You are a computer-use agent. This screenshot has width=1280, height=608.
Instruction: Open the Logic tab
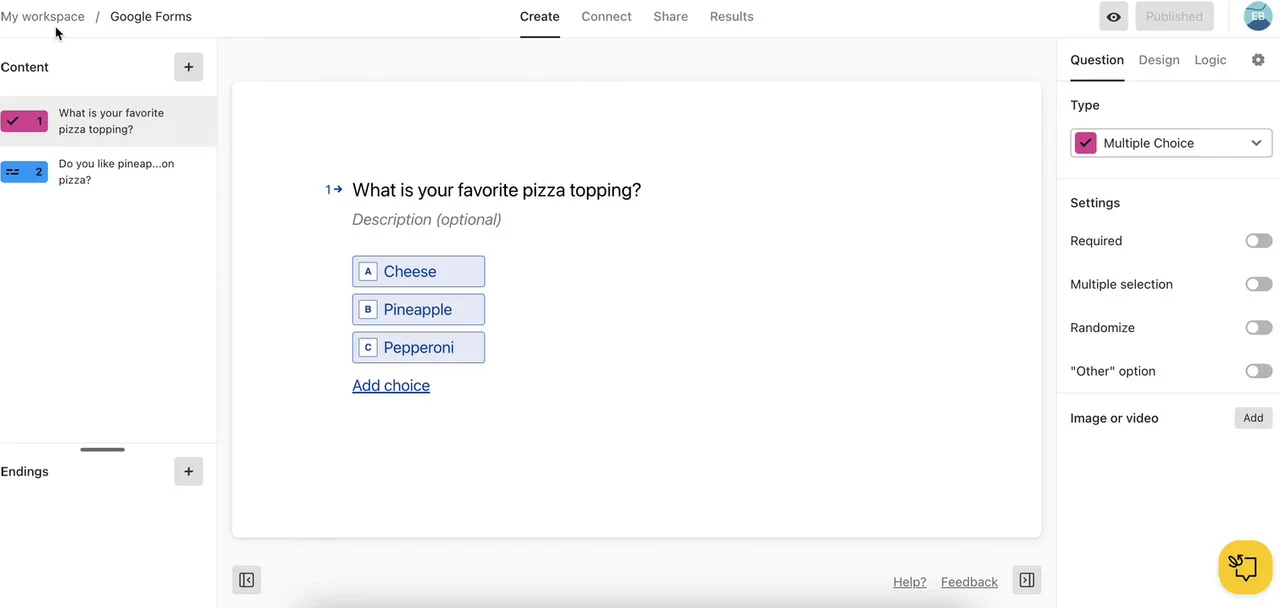[1210, 60]
